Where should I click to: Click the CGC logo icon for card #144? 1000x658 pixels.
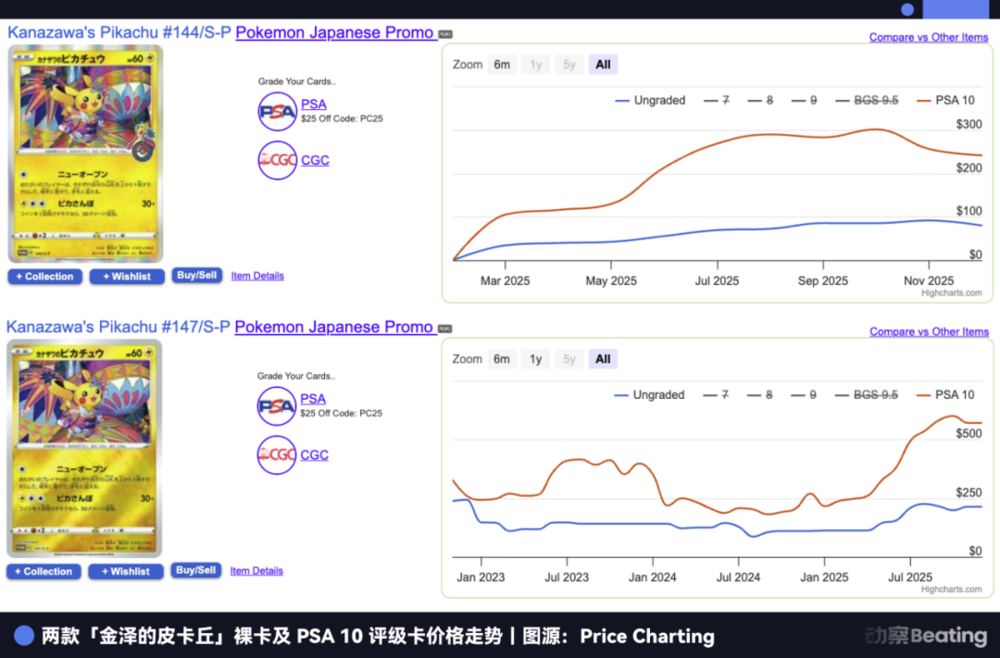pyautogui.click(x=277, y=160)
